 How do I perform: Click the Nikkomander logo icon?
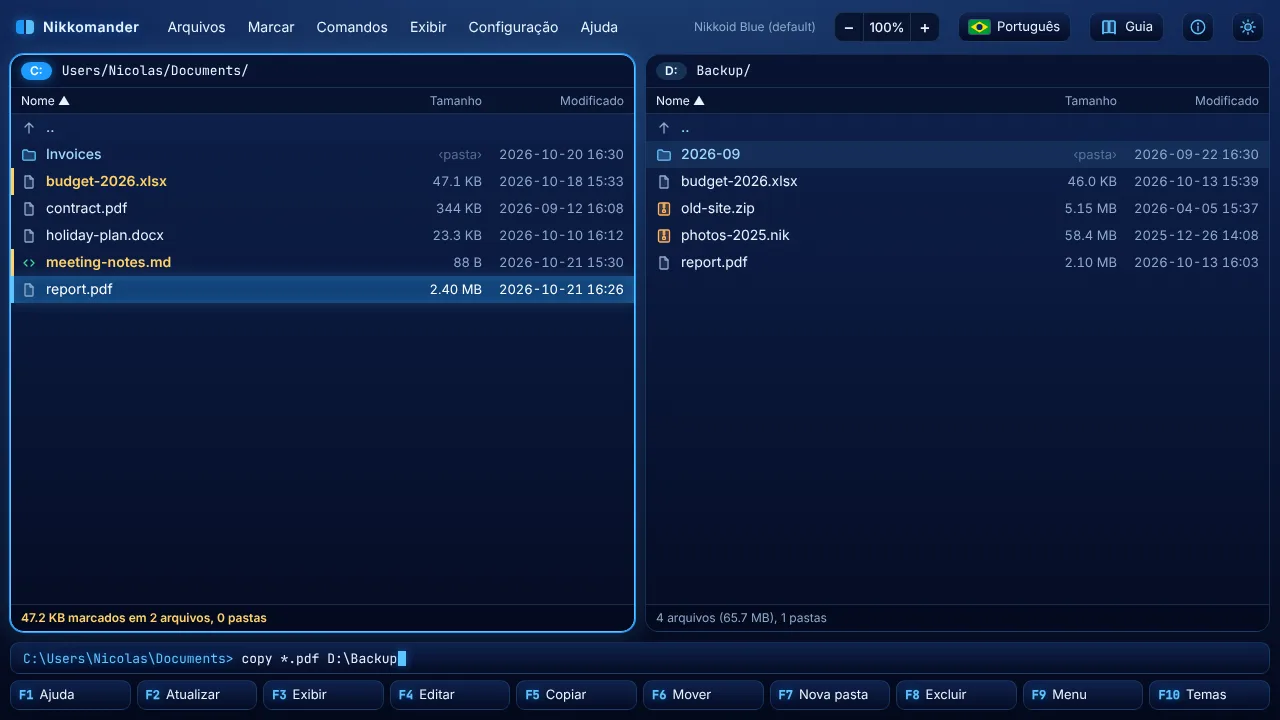coord(25,27)
